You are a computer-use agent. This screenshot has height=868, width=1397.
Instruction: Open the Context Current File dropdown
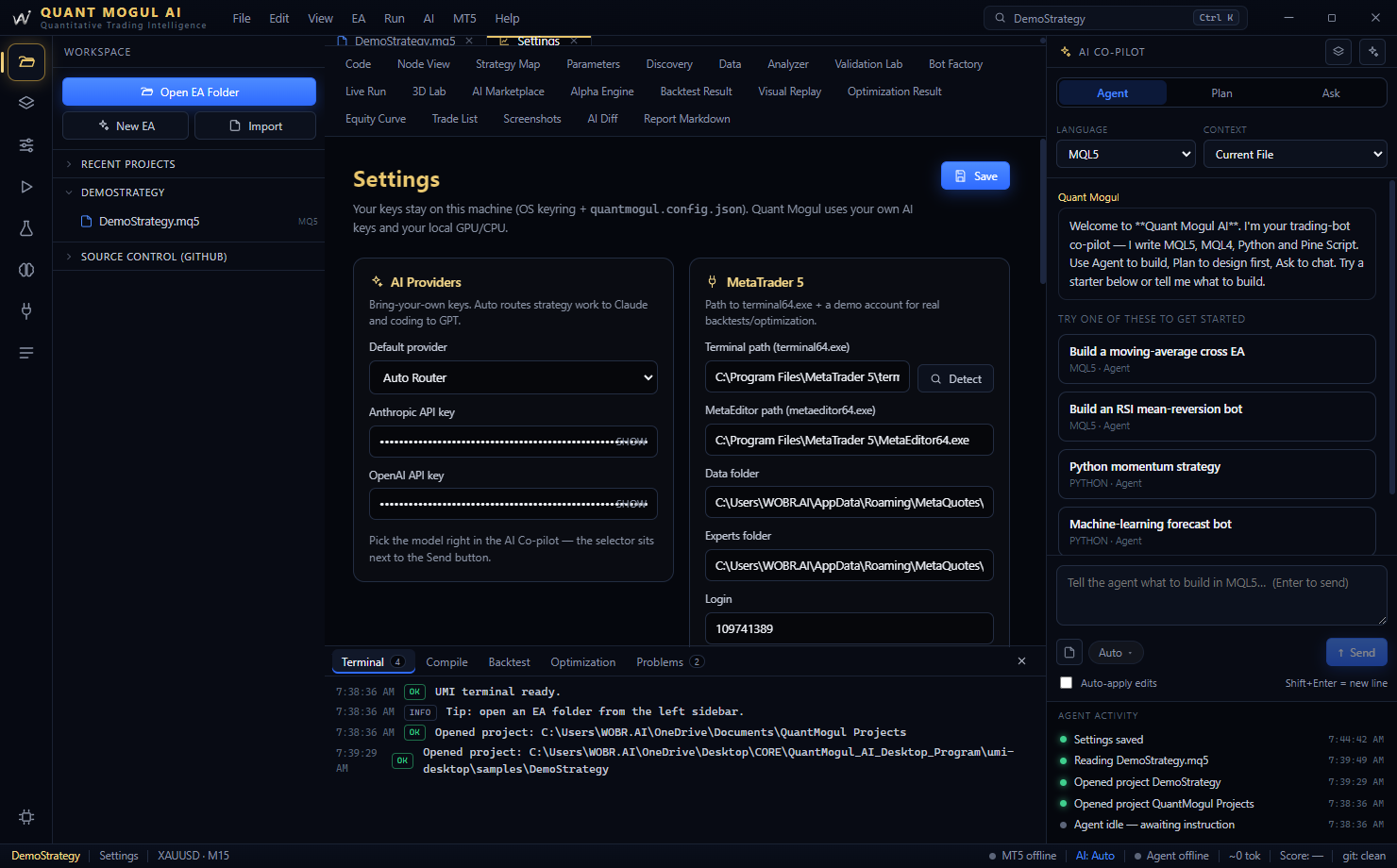point(1295,154)
